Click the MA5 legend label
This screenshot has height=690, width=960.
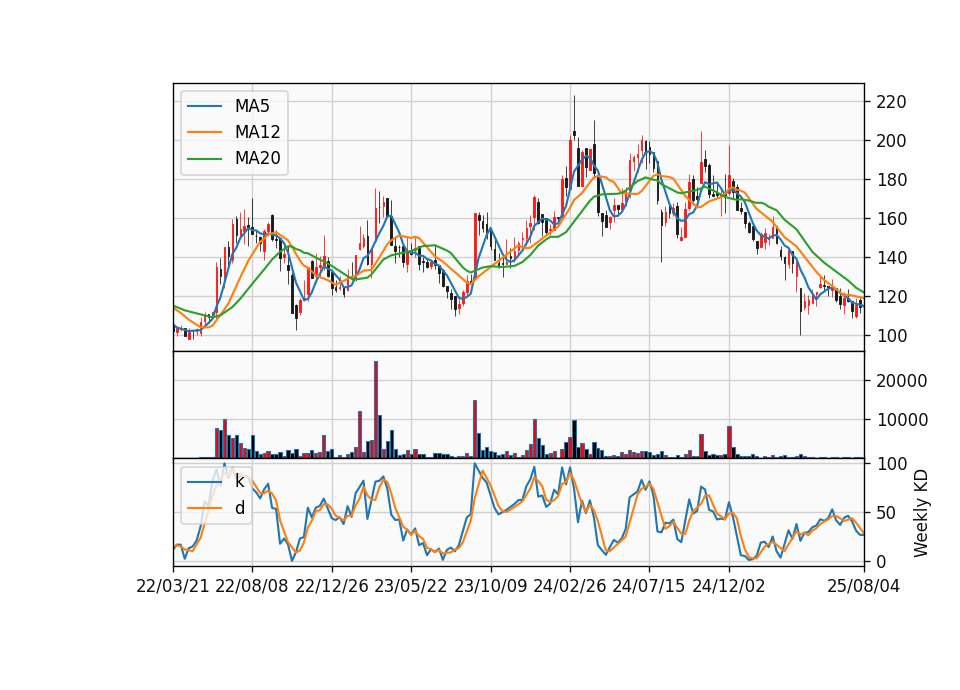click(252, 106)
